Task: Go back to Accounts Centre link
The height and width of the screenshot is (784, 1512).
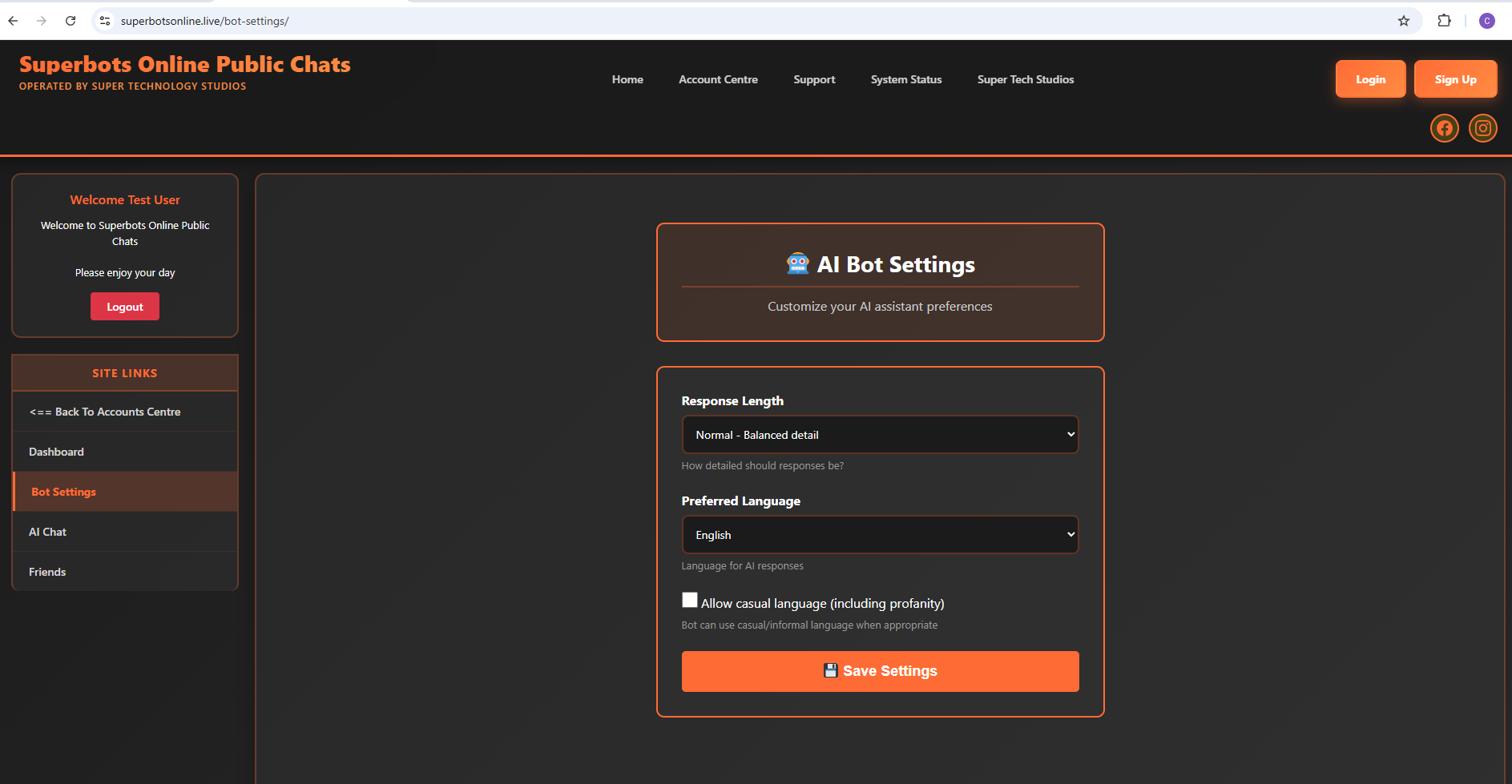Action: (125, 412)
